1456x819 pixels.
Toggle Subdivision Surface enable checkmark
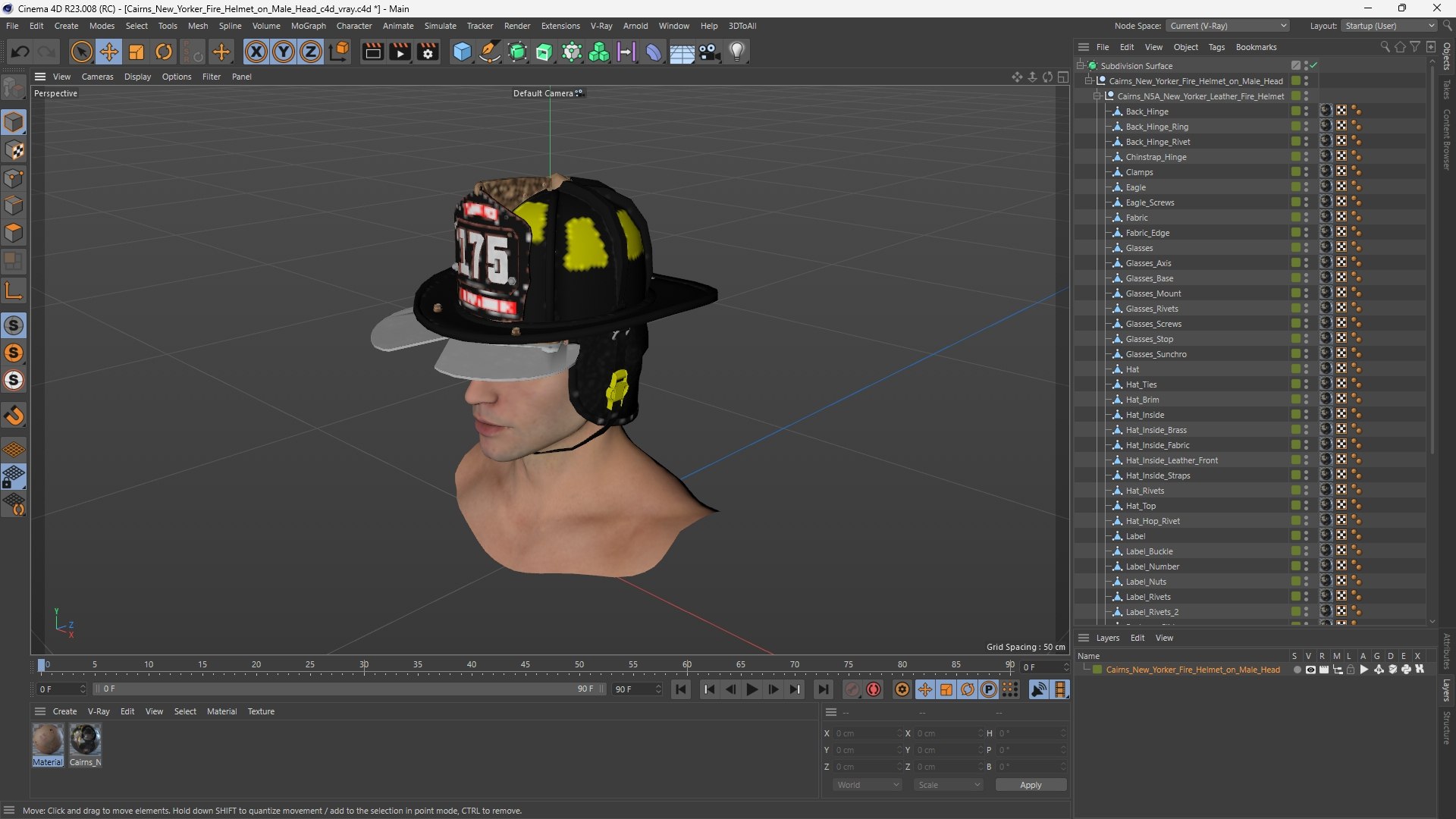click(x=1313, y=66)
